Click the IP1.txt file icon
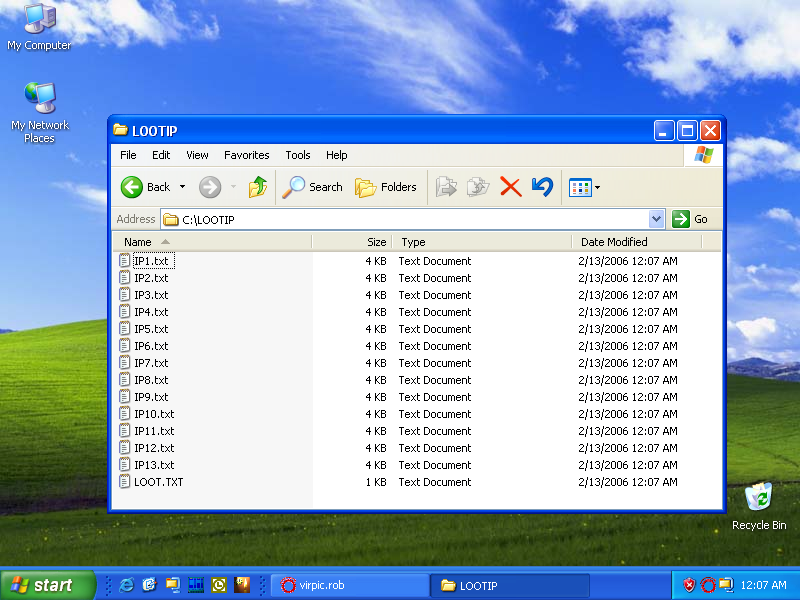Image resolution: width=800 pixels, height=600 pixels. tap(124, 261)
